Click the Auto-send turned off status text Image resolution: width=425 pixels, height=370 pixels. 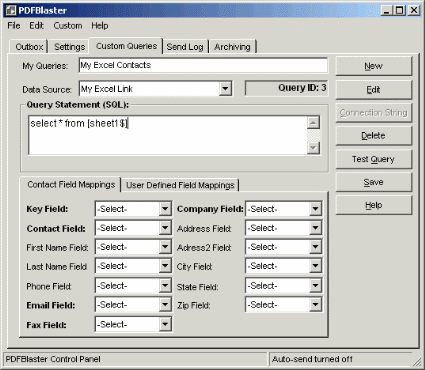coord(312,359)
